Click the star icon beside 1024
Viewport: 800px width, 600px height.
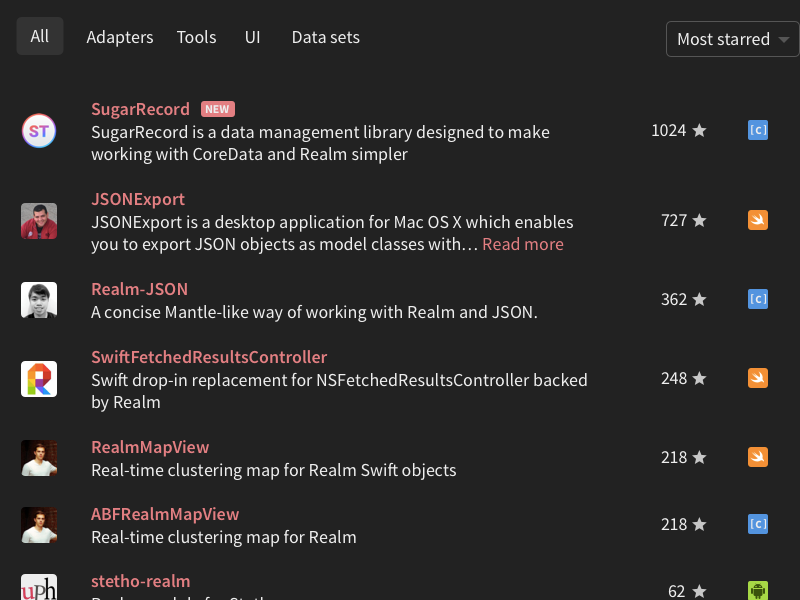tap(699, 130)
